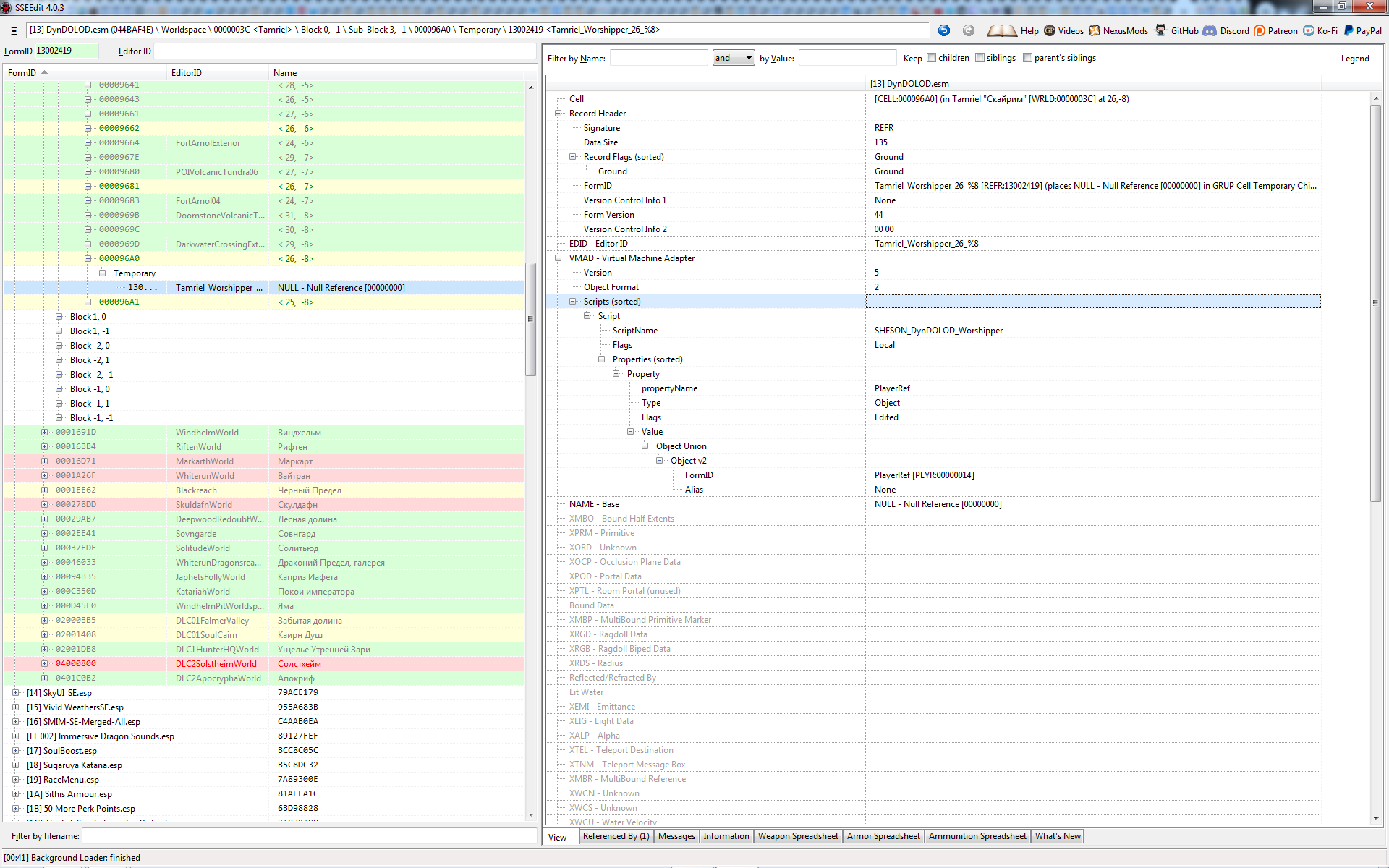
Task: Open the Discord toolbar icon
Action: tap(1210, 30)
